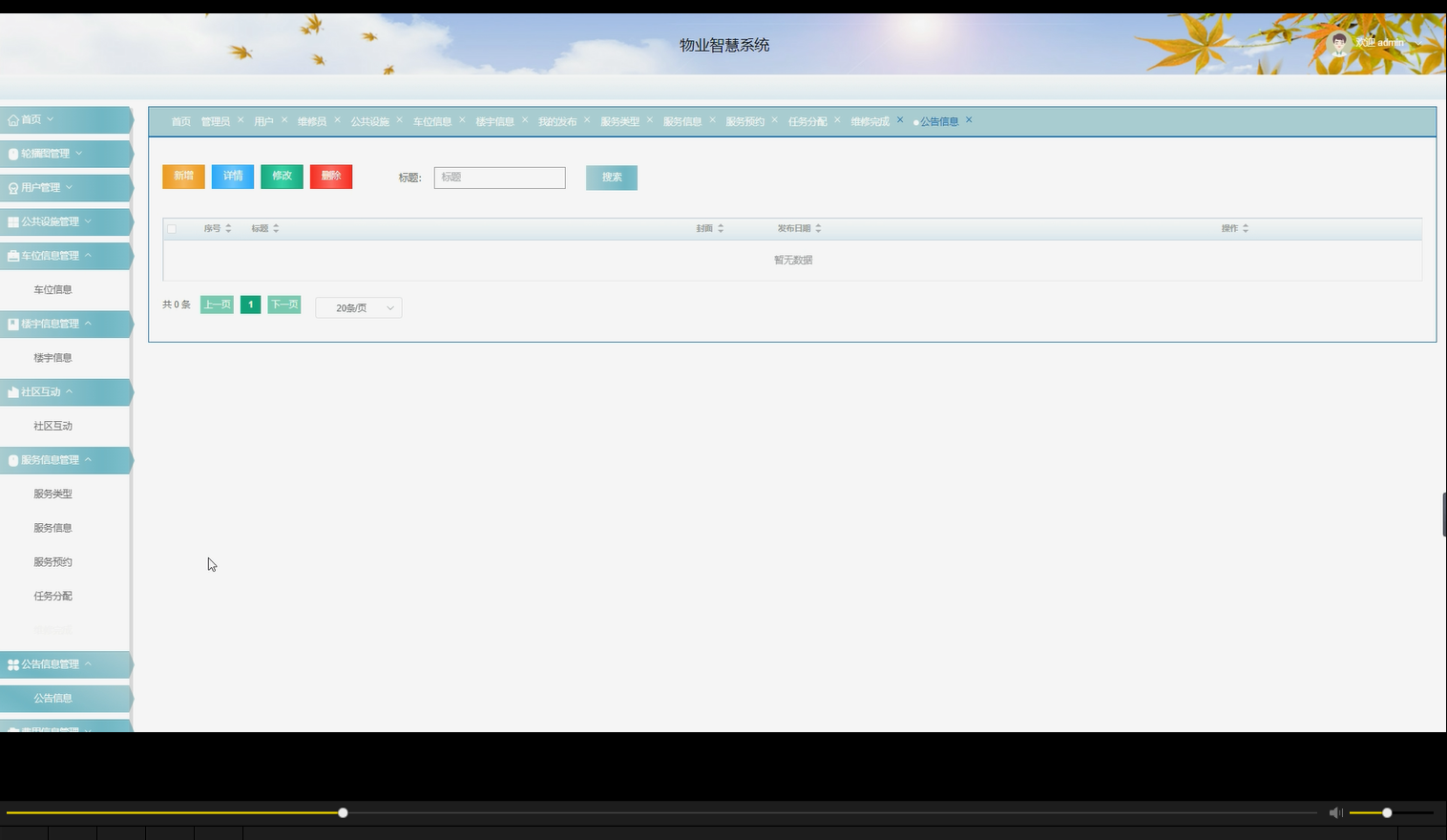Expand the 欢迎 admin user dropdown
This screenshot has height=840, width=1447.
pyautogui.click(x=1378, y=43)
